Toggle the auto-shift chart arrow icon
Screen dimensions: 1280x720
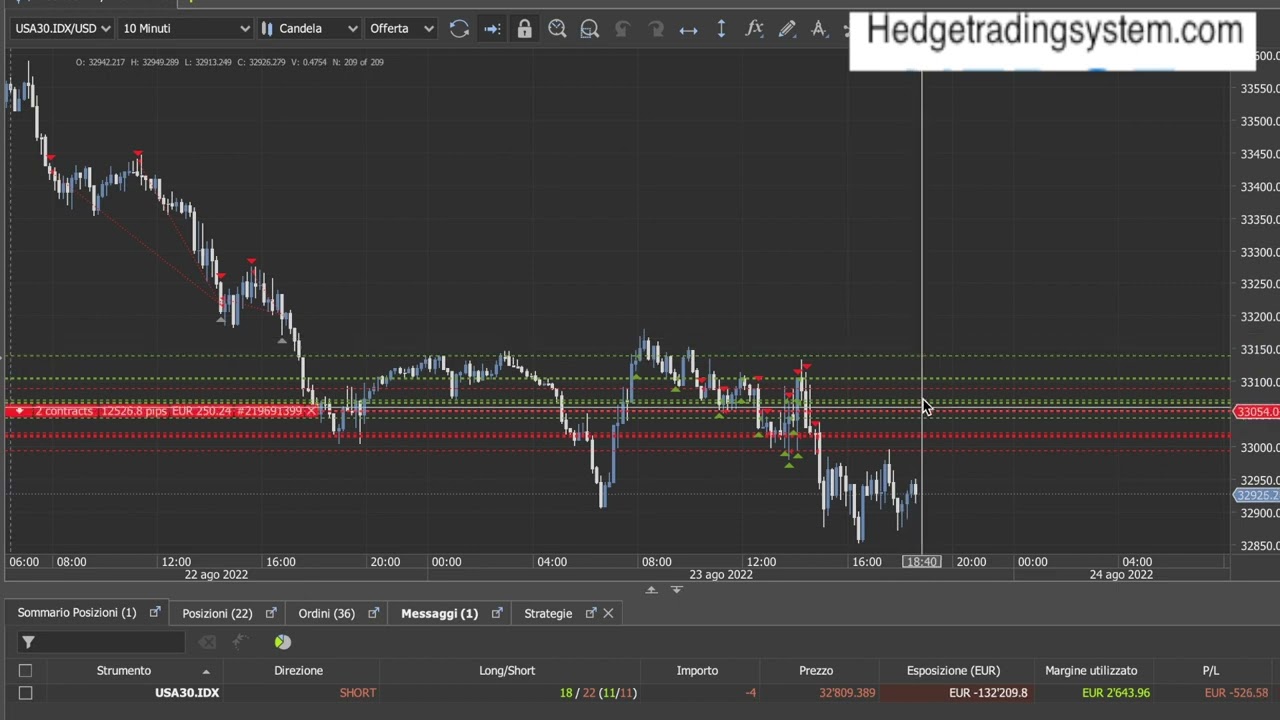point(492,29)
